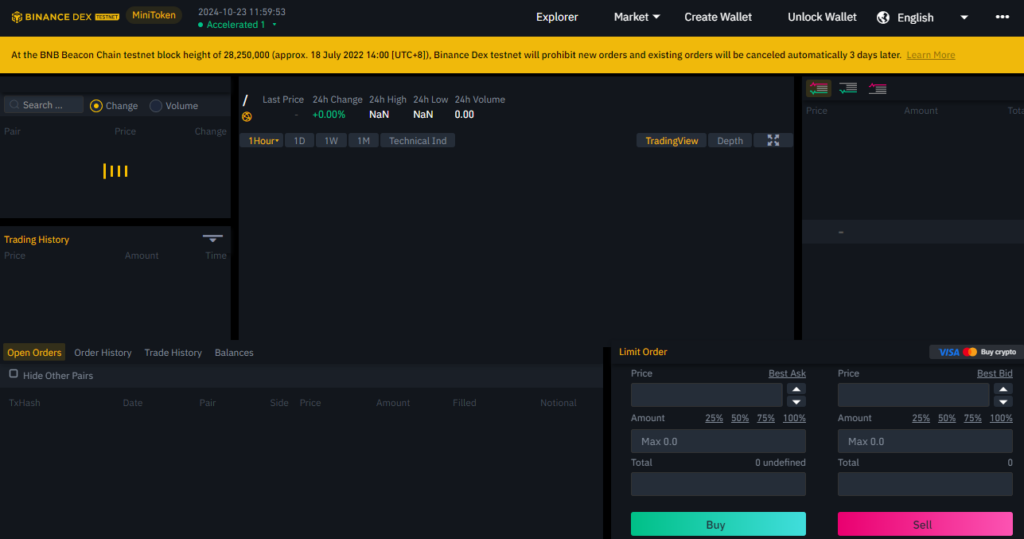Collapse the Trading History panel
This screenshot has height=539, width=1024.
tap(212, 238)
